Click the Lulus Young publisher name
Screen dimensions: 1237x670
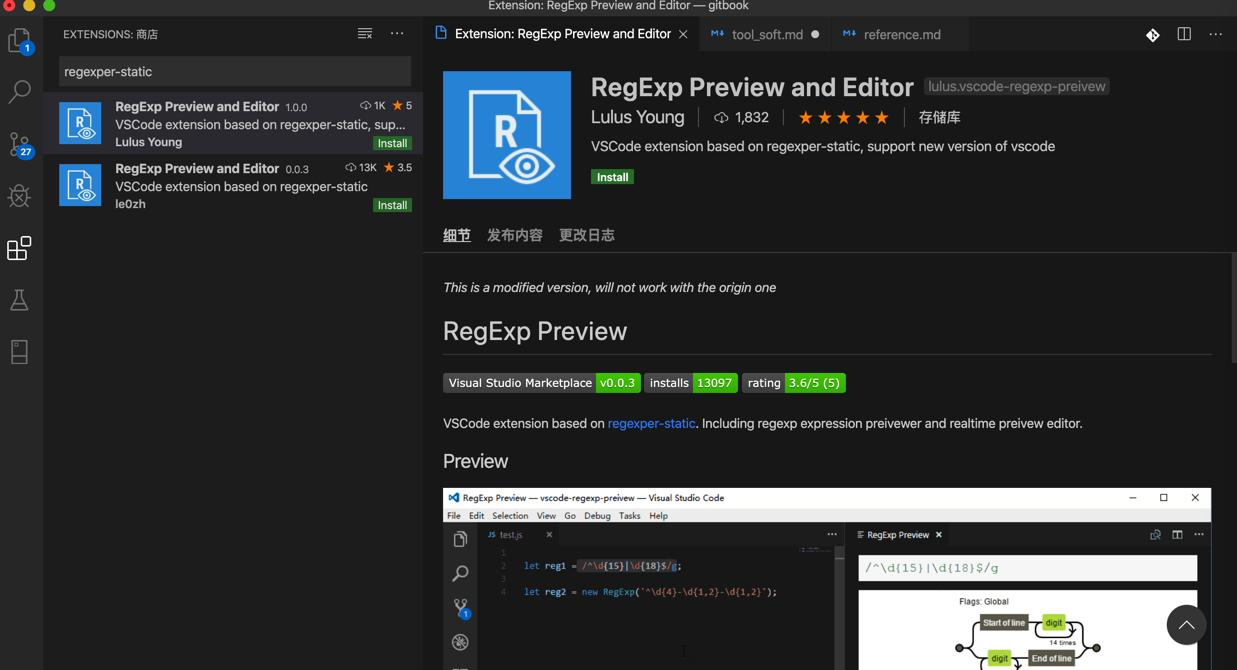coord(638,117)
